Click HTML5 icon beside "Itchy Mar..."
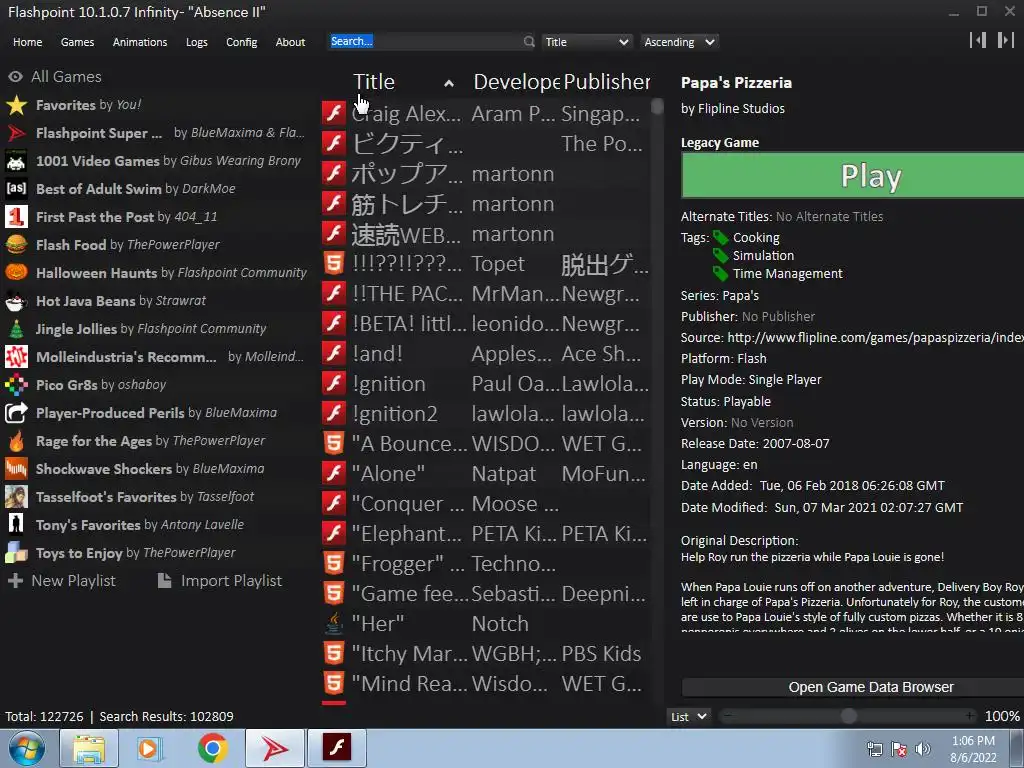Image resolution: width=1024 pixels, height=768 pixels. (334, 654)
